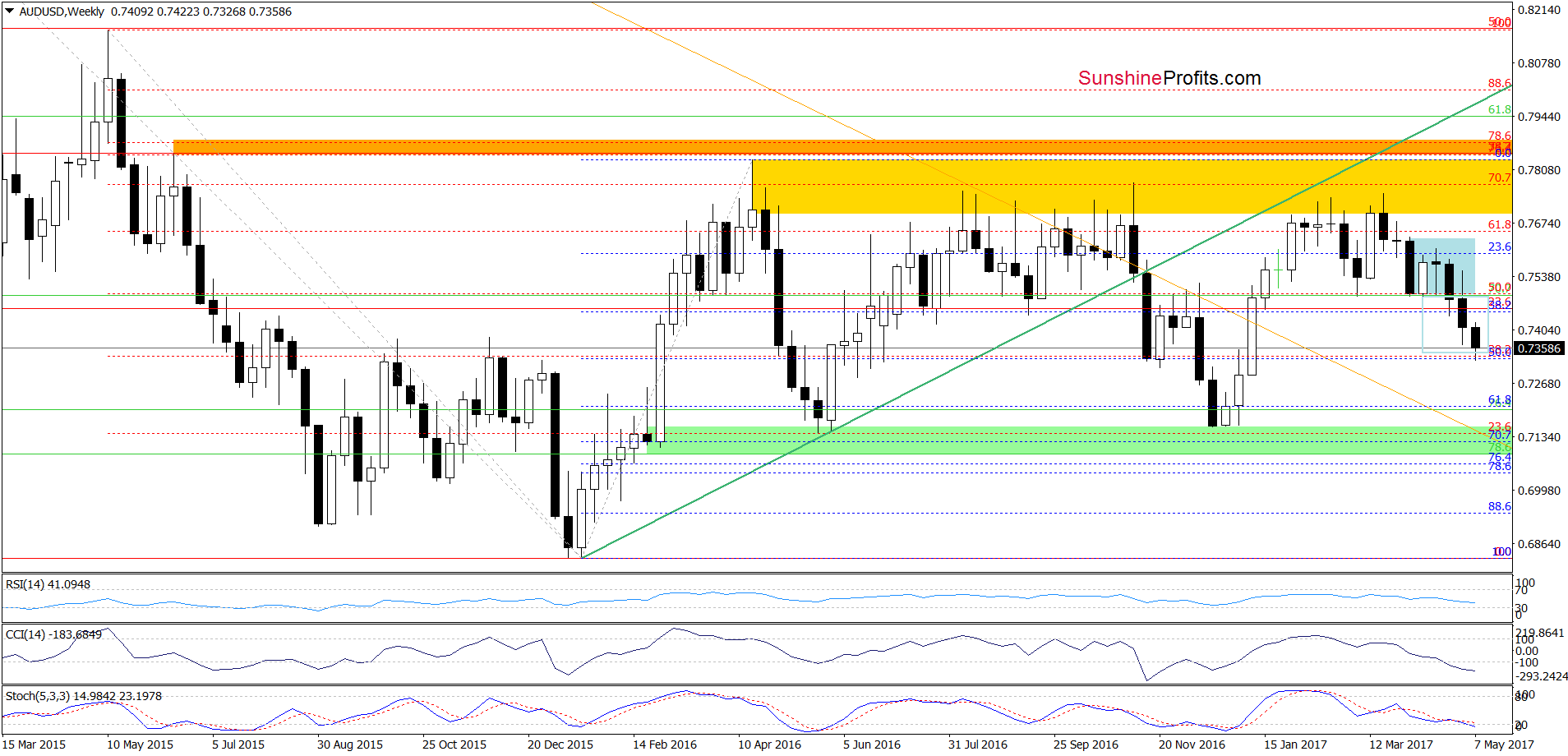This screenshot has width=1568, height=756.
Task: Select the RSI(14) 41.0948 indicator label
Action: coord(48,584)
